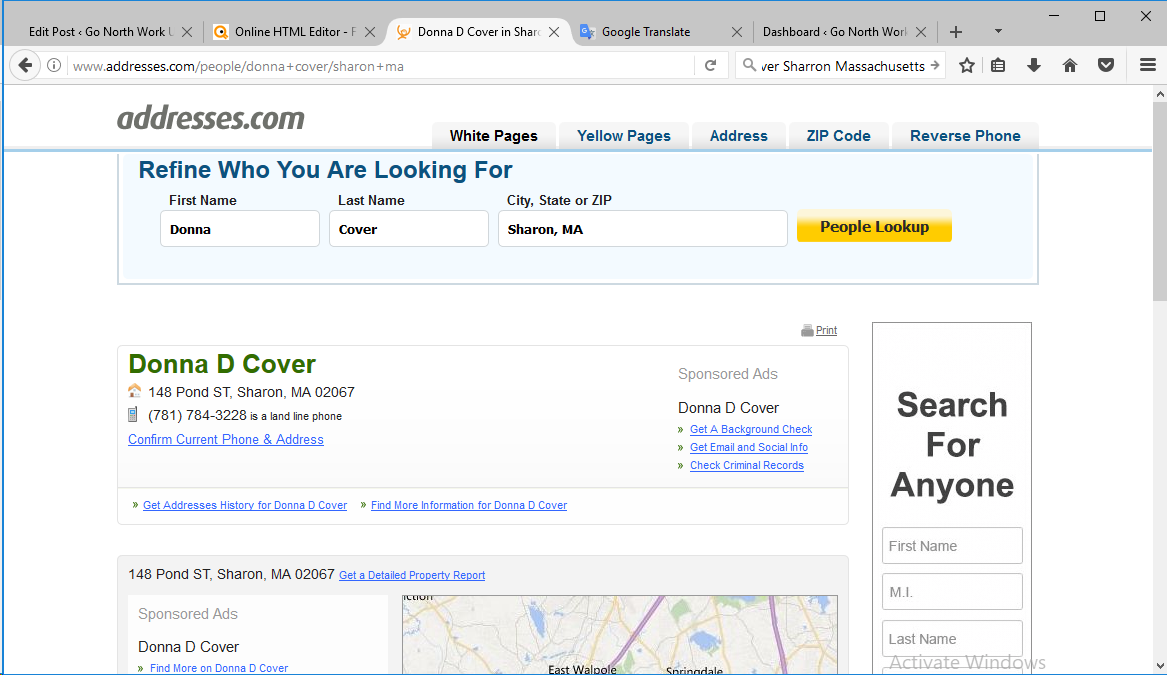Screen dimensions: 1167x675
Task: Close the Google Translate tab
Action: pos(737,32)
